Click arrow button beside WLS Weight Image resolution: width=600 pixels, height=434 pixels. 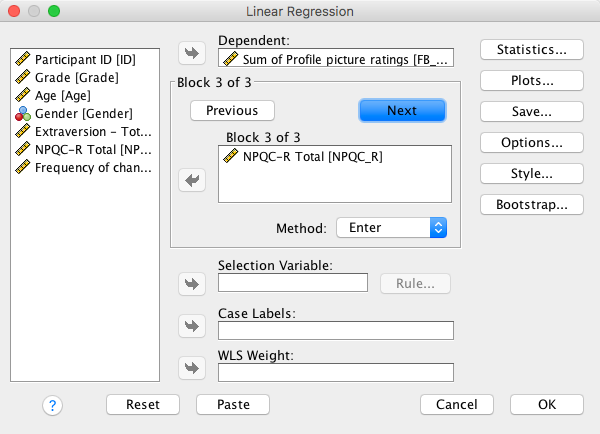[190, 368]
